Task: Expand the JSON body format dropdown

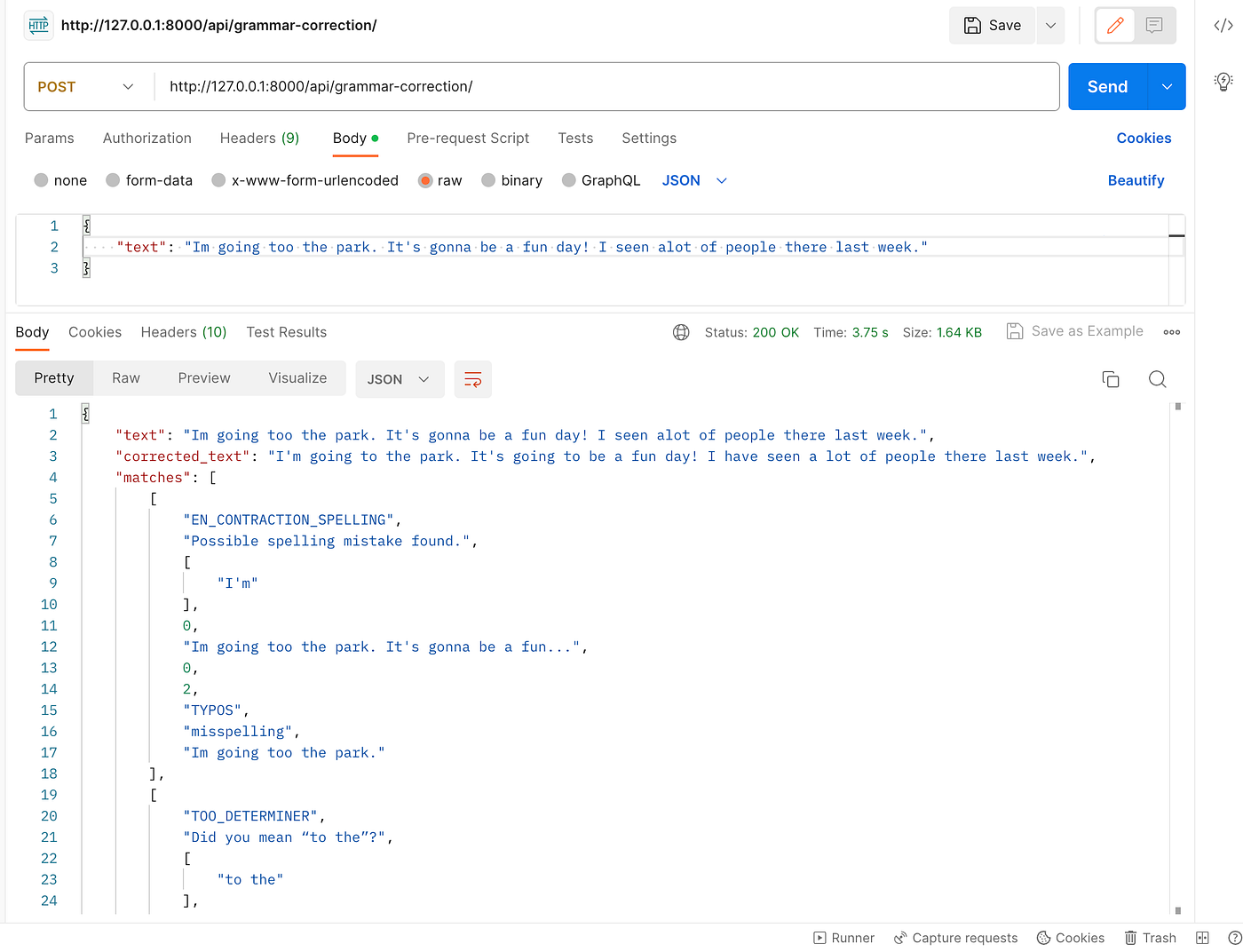Action: point(695,180)
